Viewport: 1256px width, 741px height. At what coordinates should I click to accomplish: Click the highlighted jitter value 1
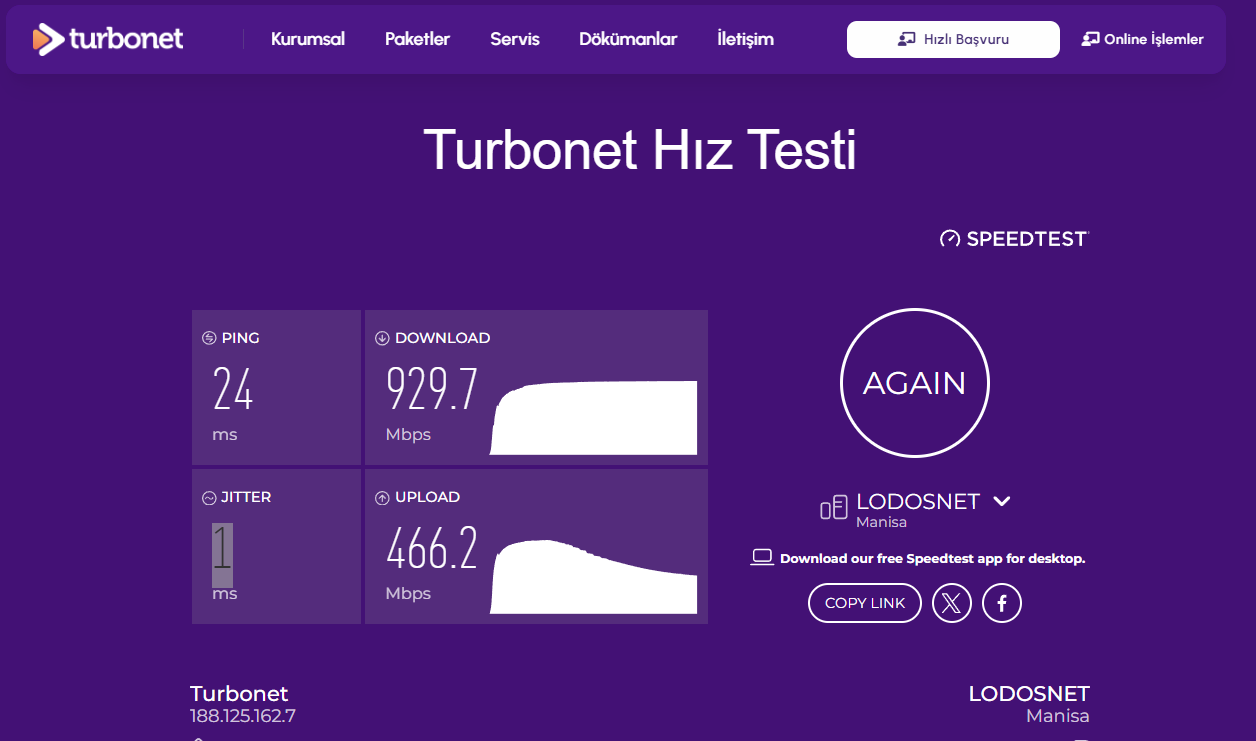pyautogui.click(x=222, y=555)
